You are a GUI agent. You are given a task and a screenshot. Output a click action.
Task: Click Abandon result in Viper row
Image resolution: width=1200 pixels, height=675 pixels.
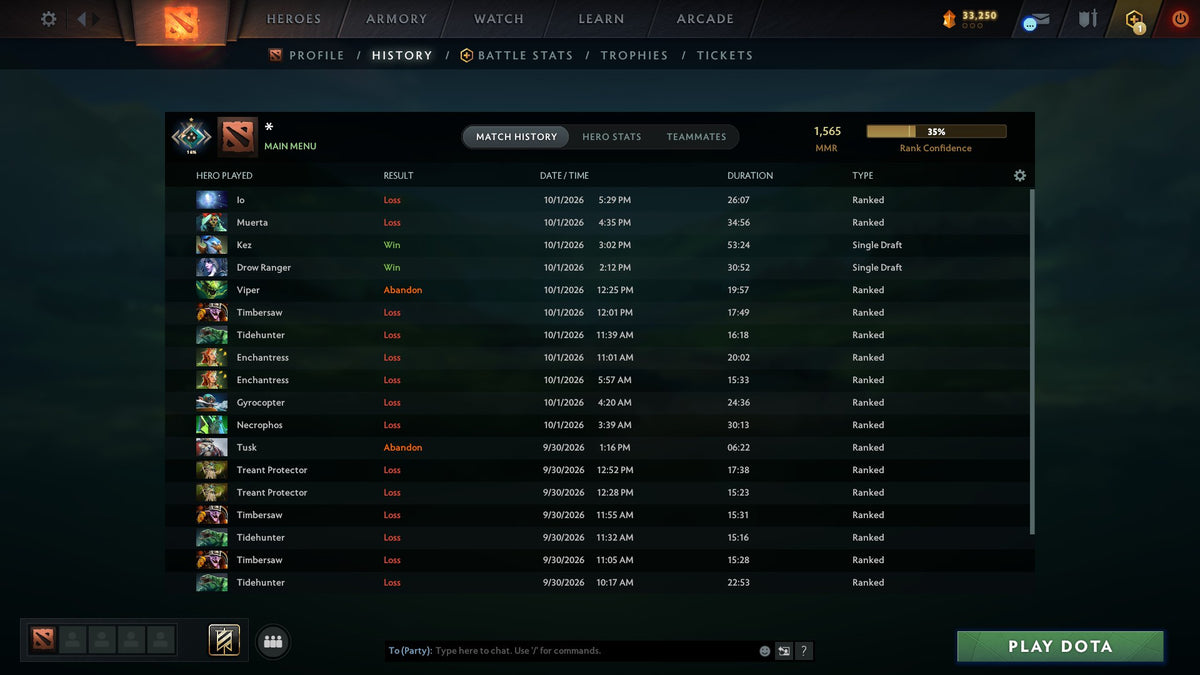pos(403,290)
